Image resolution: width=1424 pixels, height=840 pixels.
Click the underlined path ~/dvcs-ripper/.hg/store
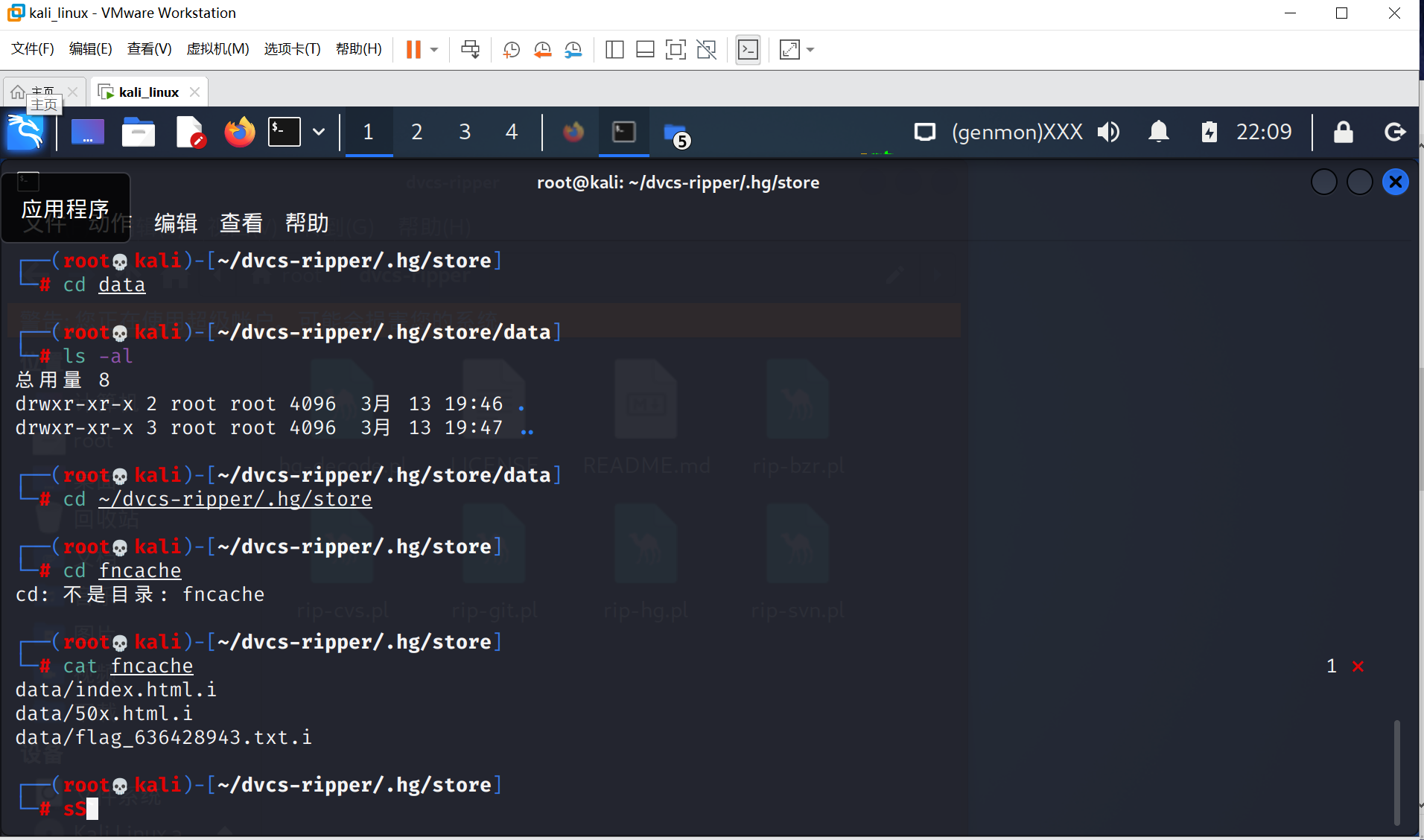[x=235, y=499]
